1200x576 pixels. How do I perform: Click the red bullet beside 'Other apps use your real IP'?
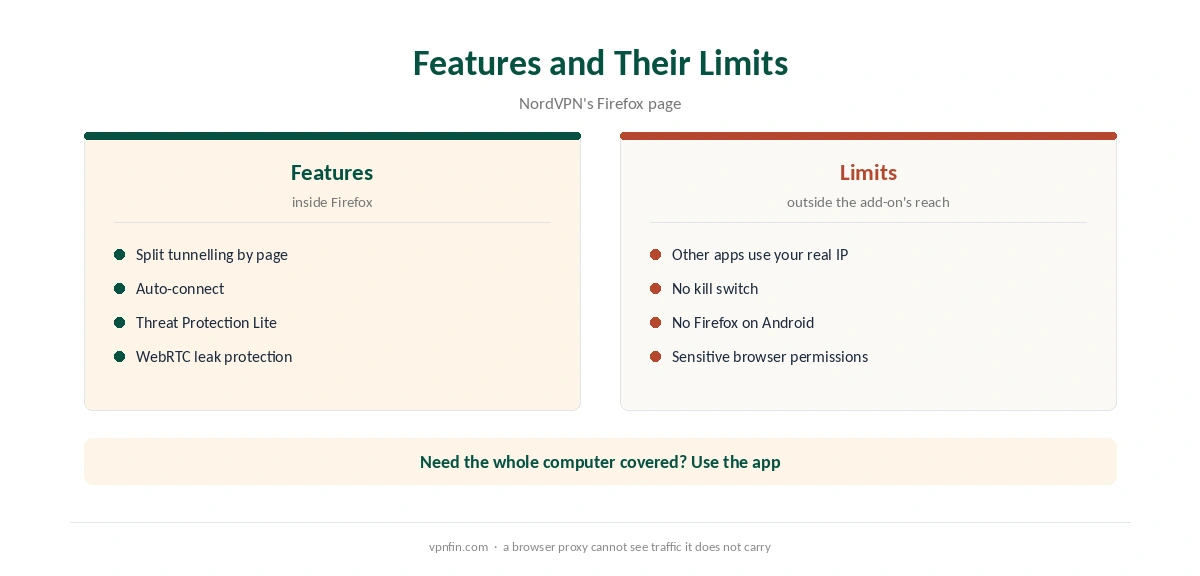(656, 254)
